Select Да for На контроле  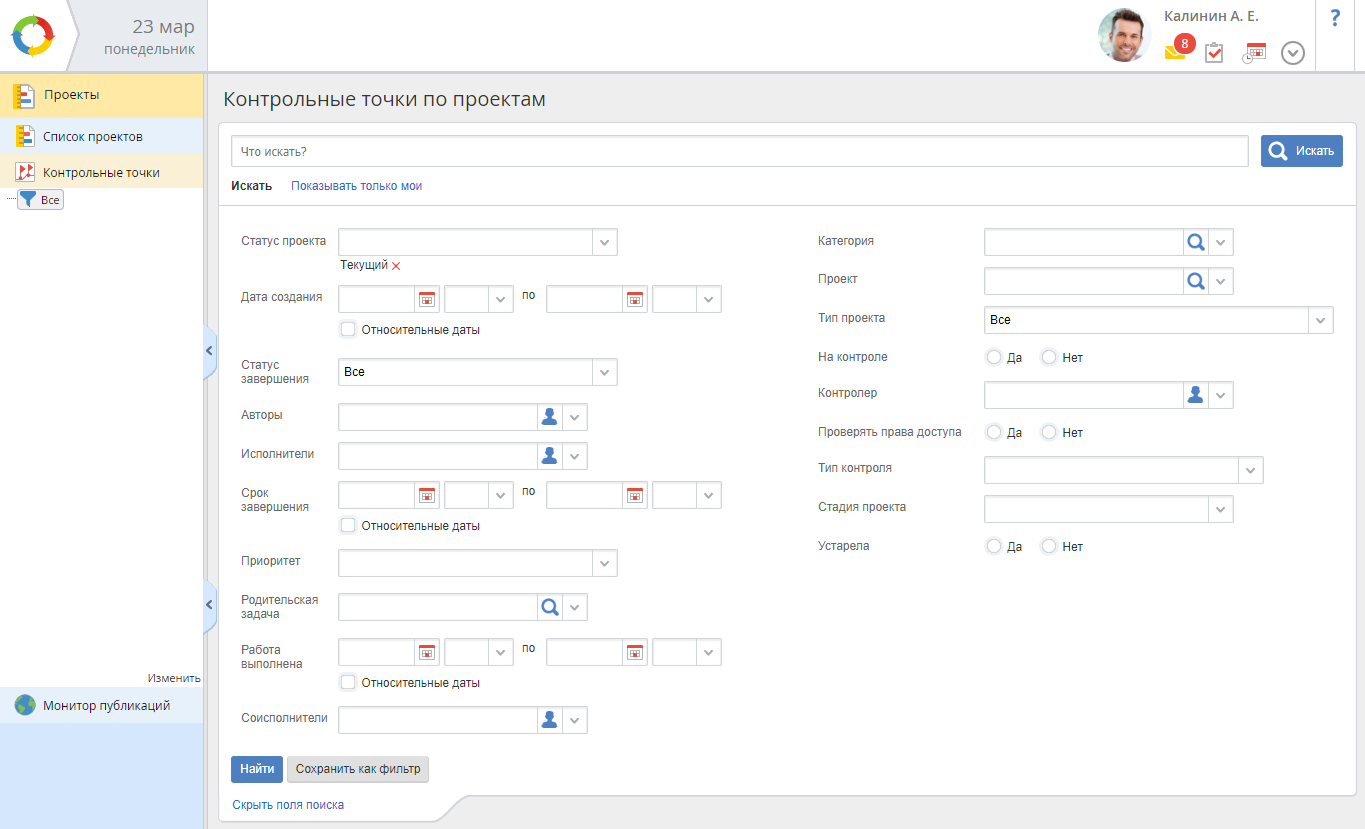993,357
